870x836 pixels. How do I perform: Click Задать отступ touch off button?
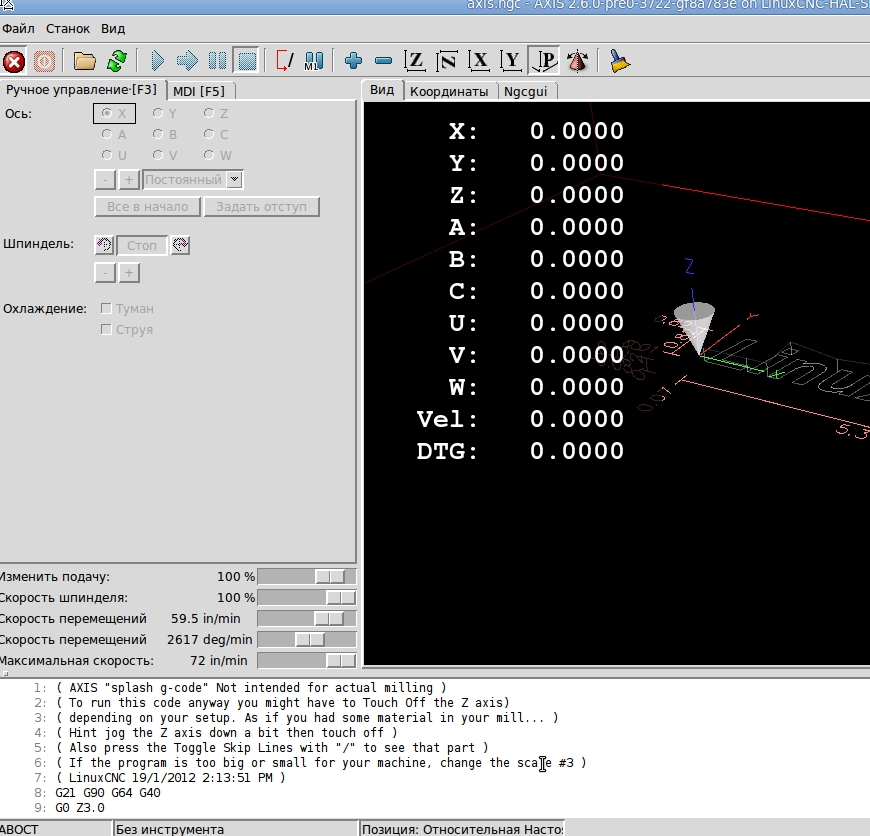click(x=261, y=206)
